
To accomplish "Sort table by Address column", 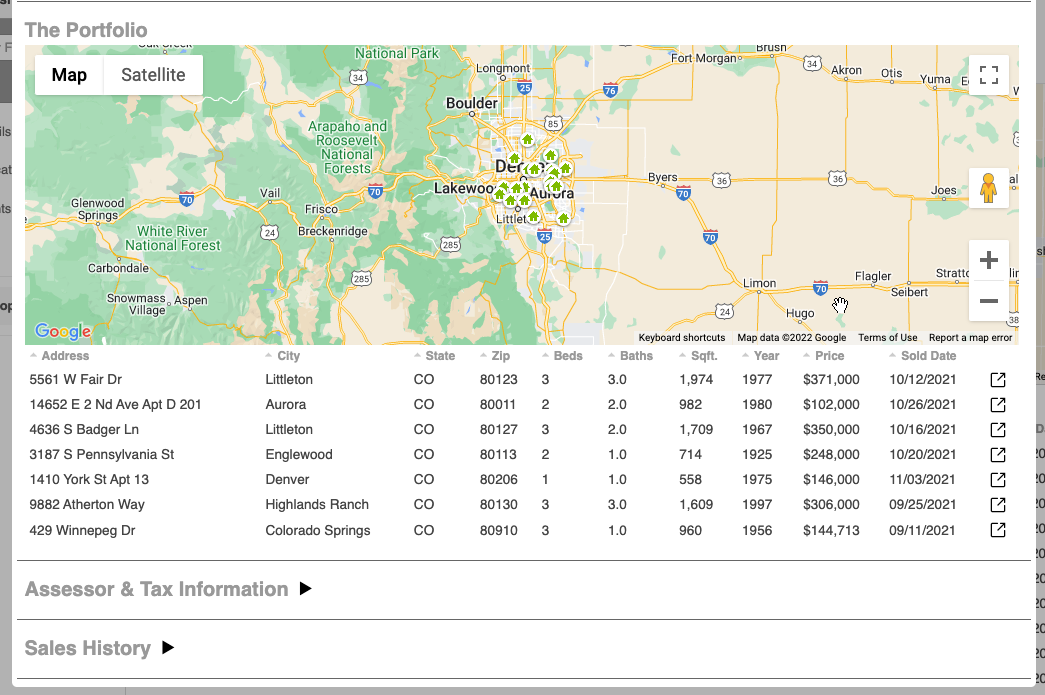I will (59, 356).
